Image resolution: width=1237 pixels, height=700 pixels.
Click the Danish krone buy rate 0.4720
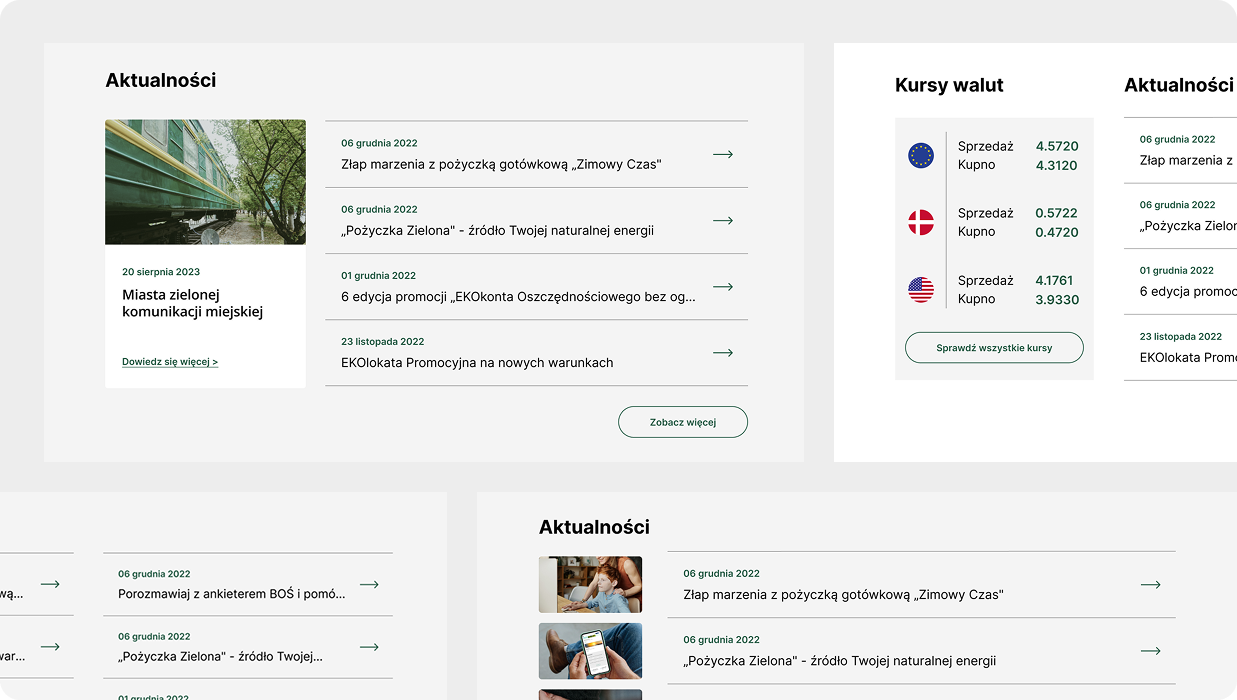tap(1057, 232)
